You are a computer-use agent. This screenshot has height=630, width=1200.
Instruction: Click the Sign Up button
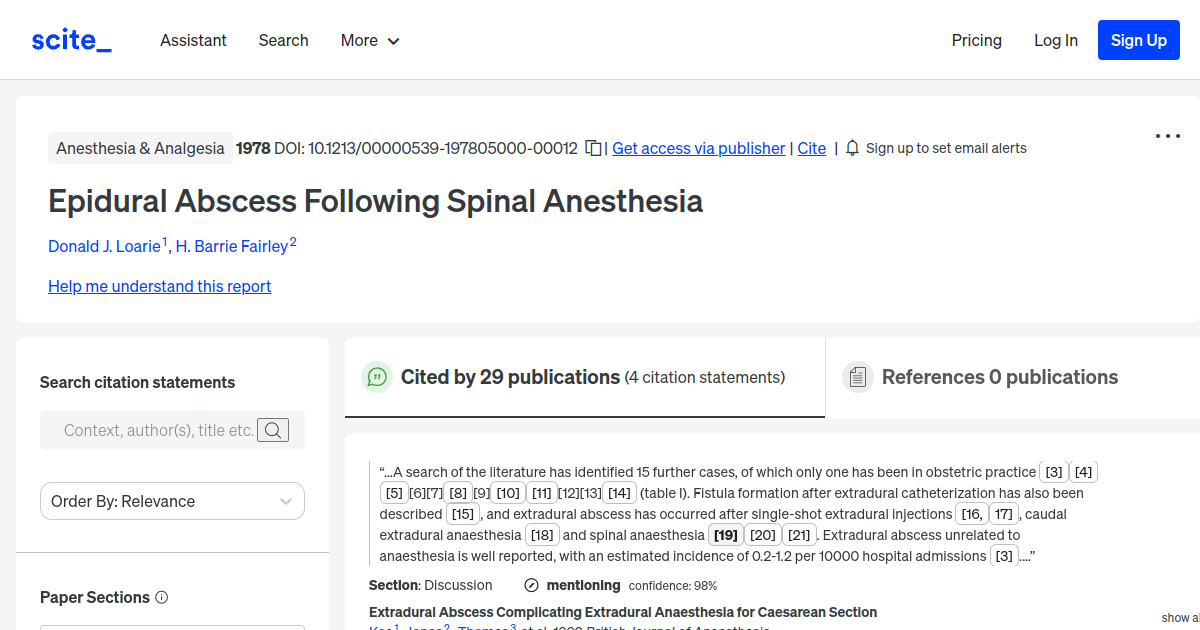click(x=1138, y=40)
